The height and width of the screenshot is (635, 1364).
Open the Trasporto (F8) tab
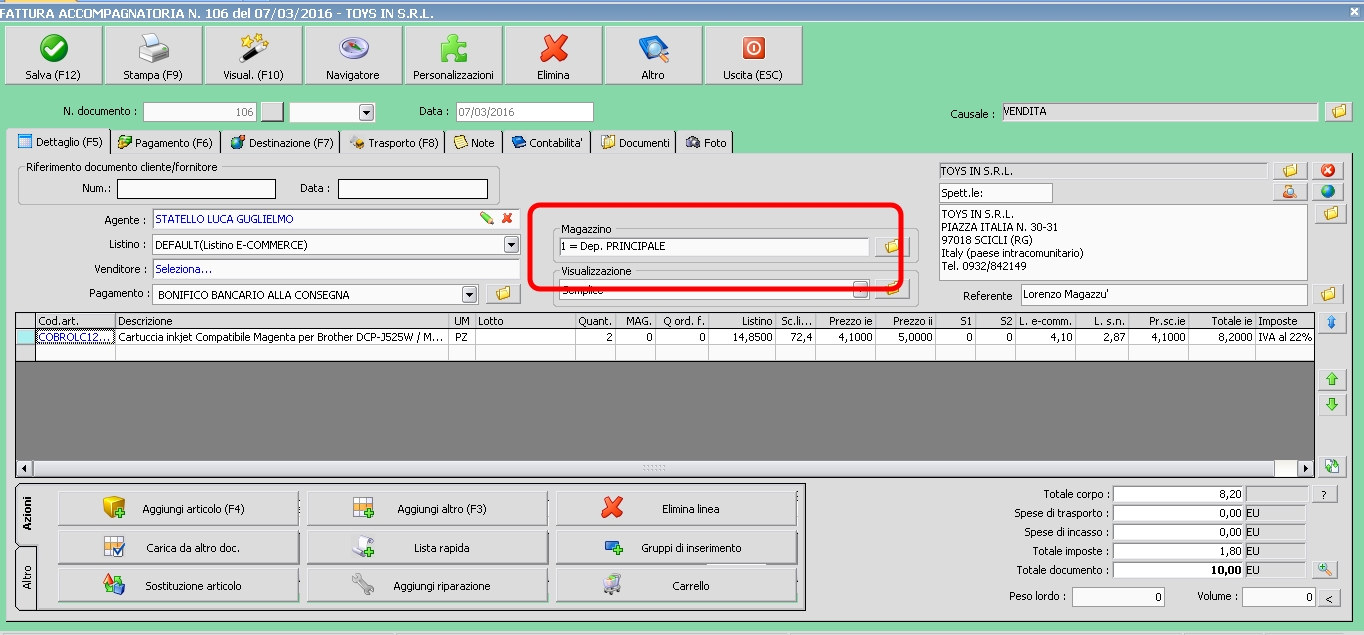coord(394,143)
